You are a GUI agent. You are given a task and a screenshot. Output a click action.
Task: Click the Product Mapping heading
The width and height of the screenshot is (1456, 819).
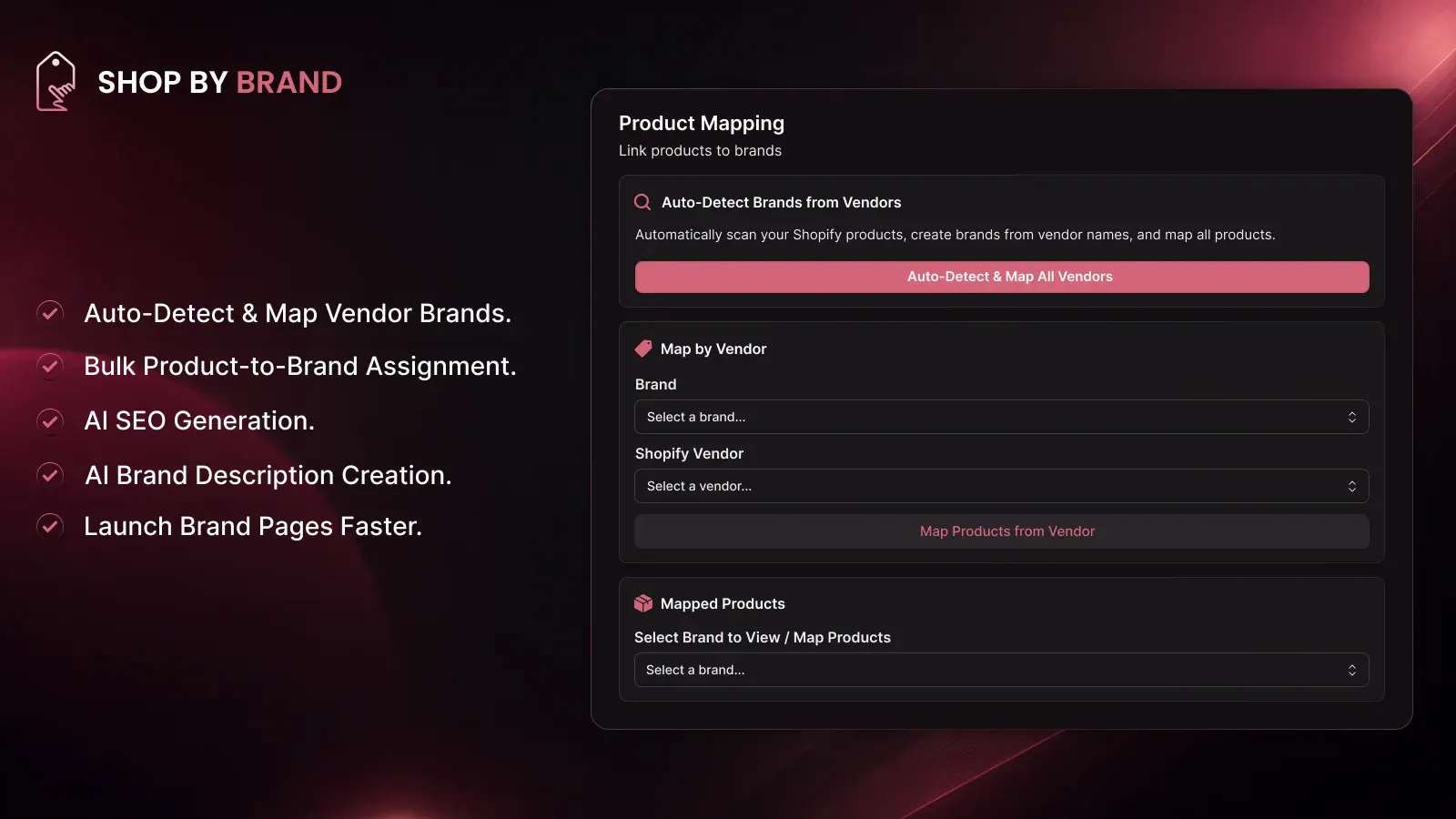702,123
